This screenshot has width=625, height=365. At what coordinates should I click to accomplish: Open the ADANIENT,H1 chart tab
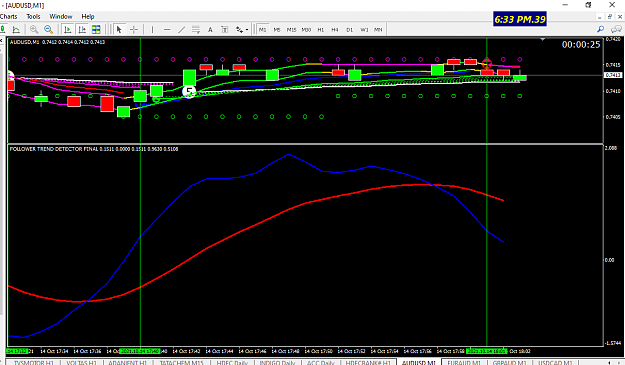point(128,363)
